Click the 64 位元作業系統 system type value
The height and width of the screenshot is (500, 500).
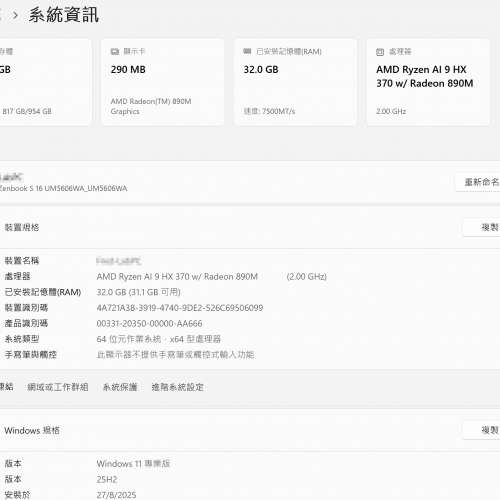tap(159, 339)
